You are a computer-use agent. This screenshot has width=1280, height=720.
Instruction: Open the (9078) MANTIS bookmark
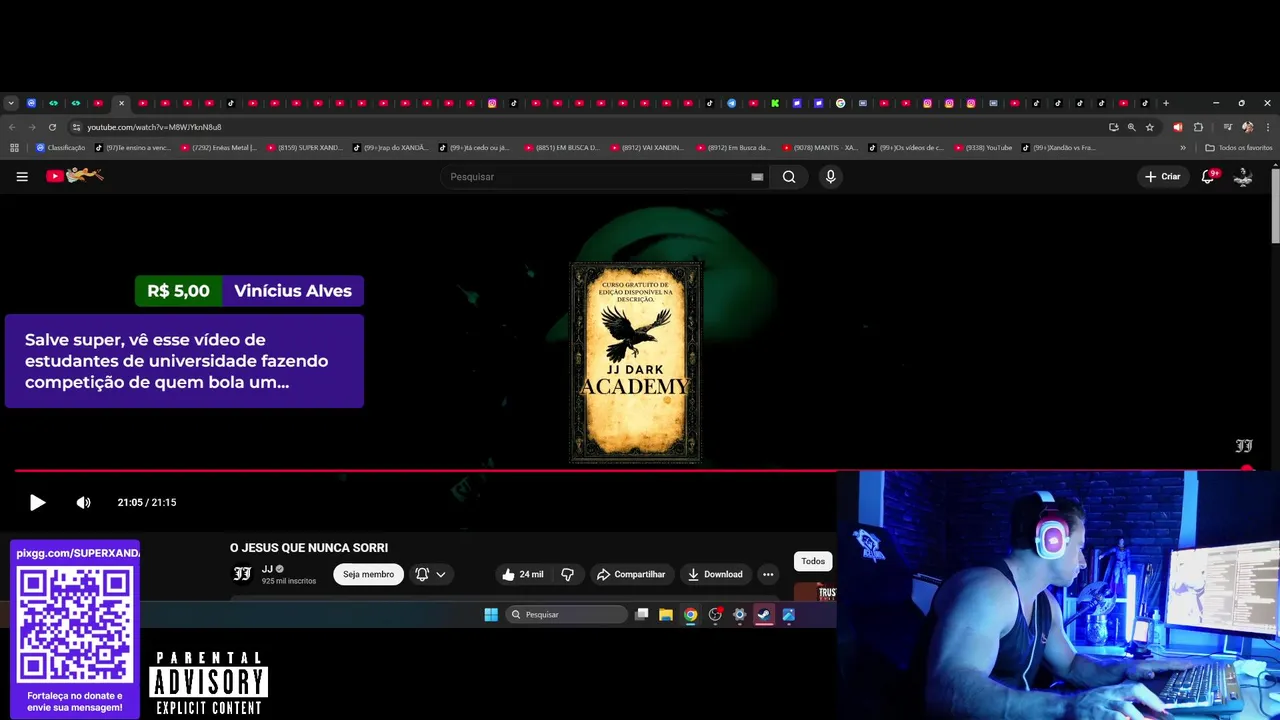tap(821, 148)
